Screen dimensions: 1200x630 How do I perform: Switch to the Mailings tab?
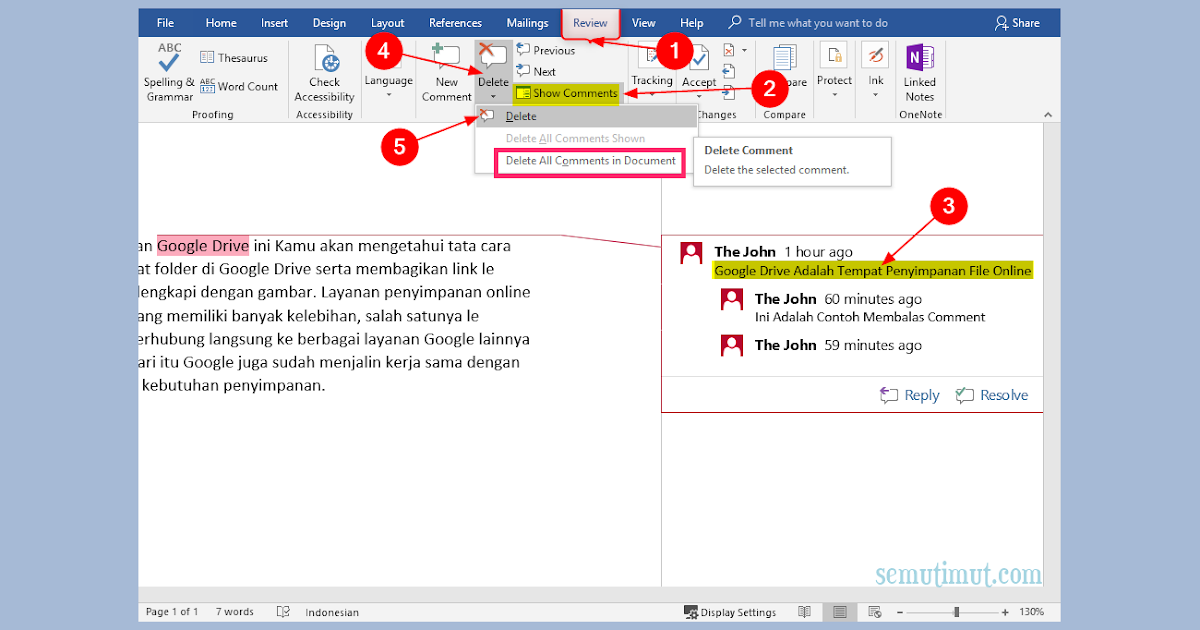(x=527, y=22)
